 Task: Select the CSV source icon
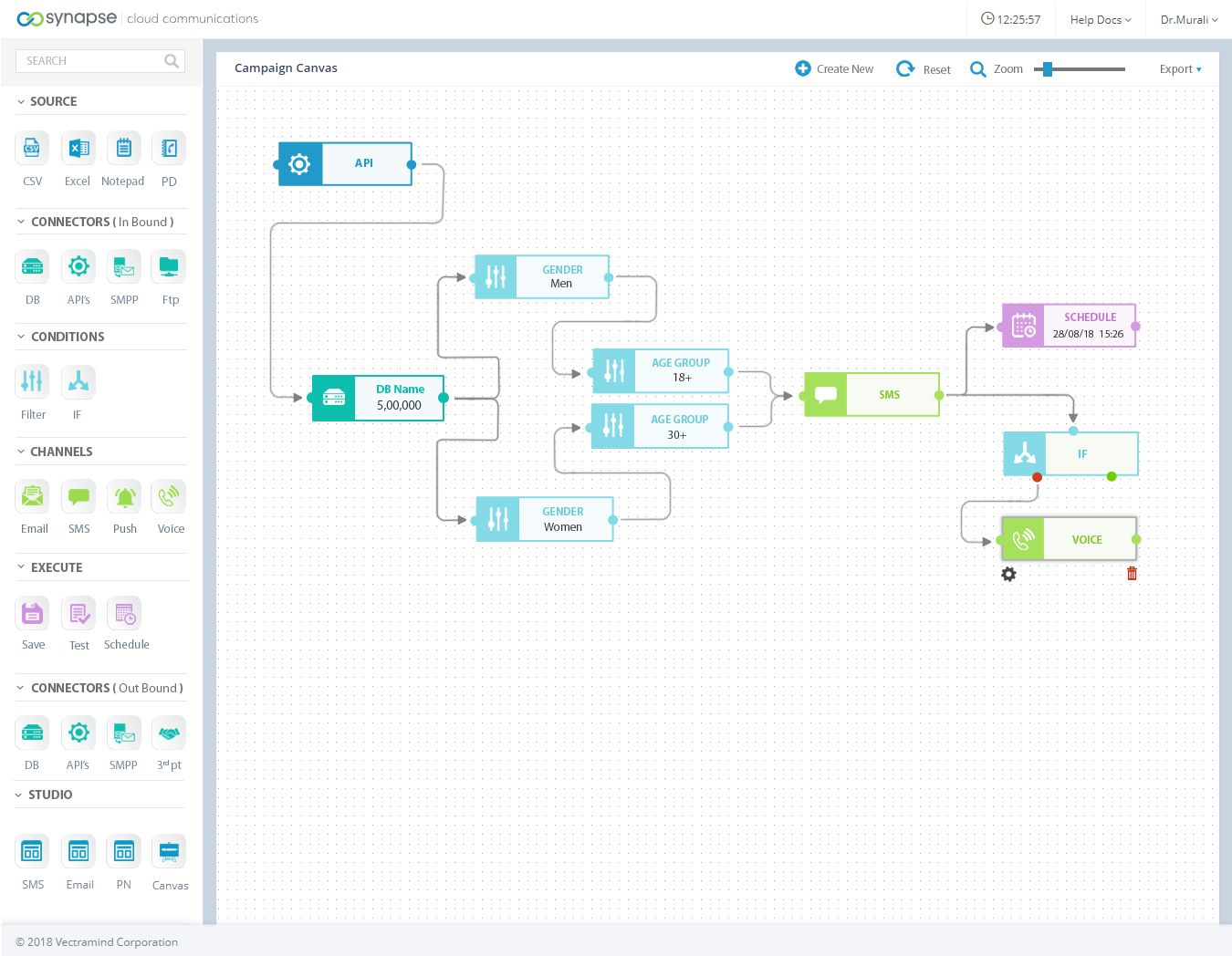point(32,149)
